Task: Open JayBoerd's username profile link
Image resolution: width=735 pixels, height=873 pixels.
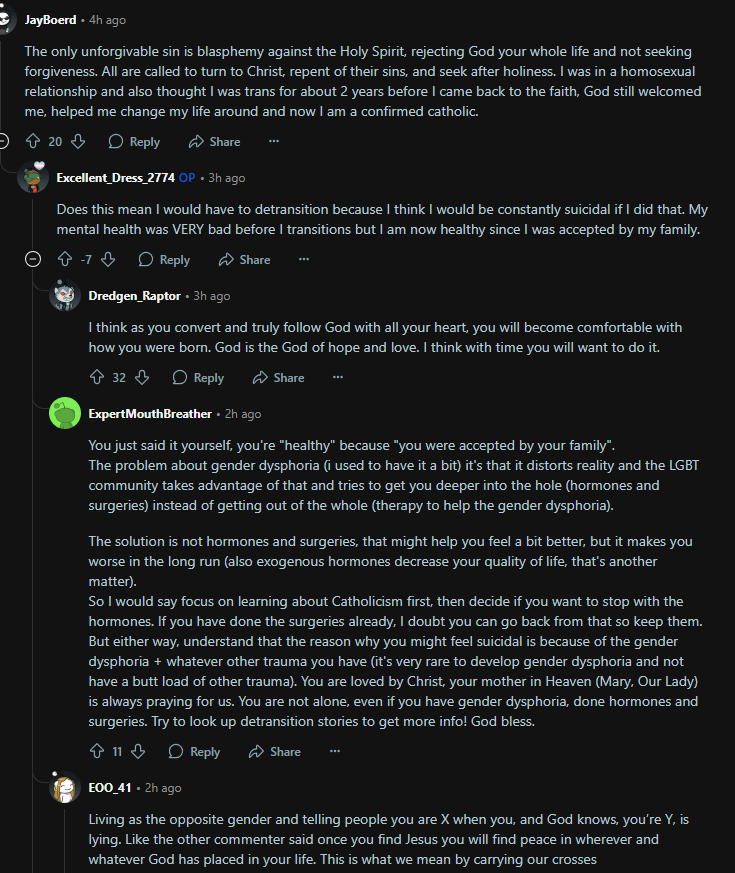Action: point(50,19)
